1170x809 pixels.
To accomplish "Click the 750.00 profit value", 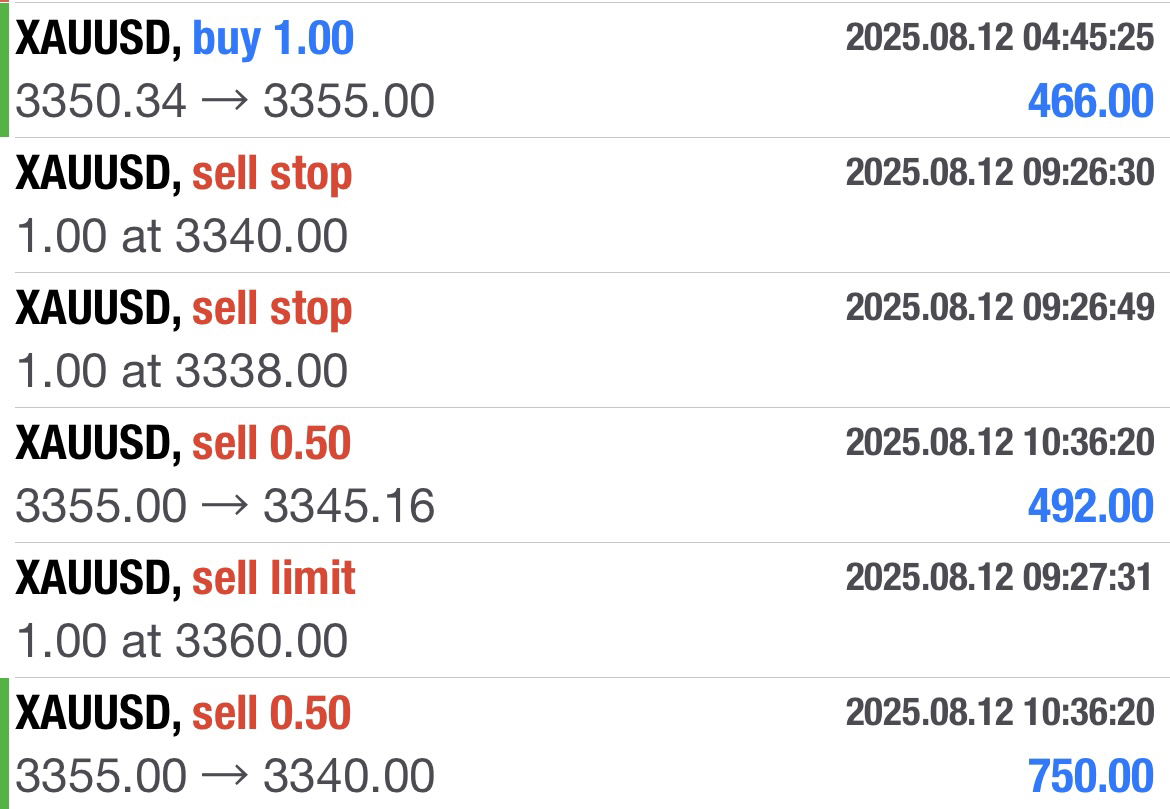I will [x=1091, y=776].
